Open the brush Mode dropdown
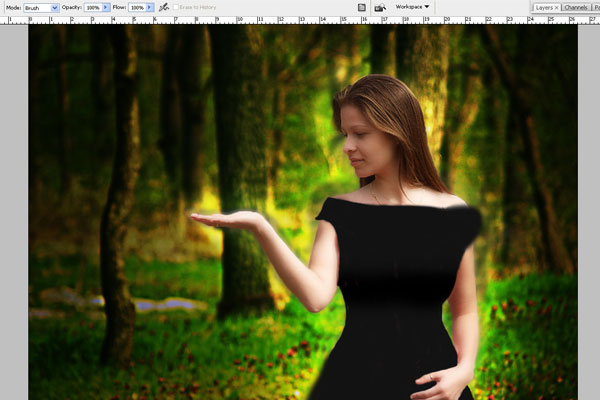 click(x=41, y=7)
